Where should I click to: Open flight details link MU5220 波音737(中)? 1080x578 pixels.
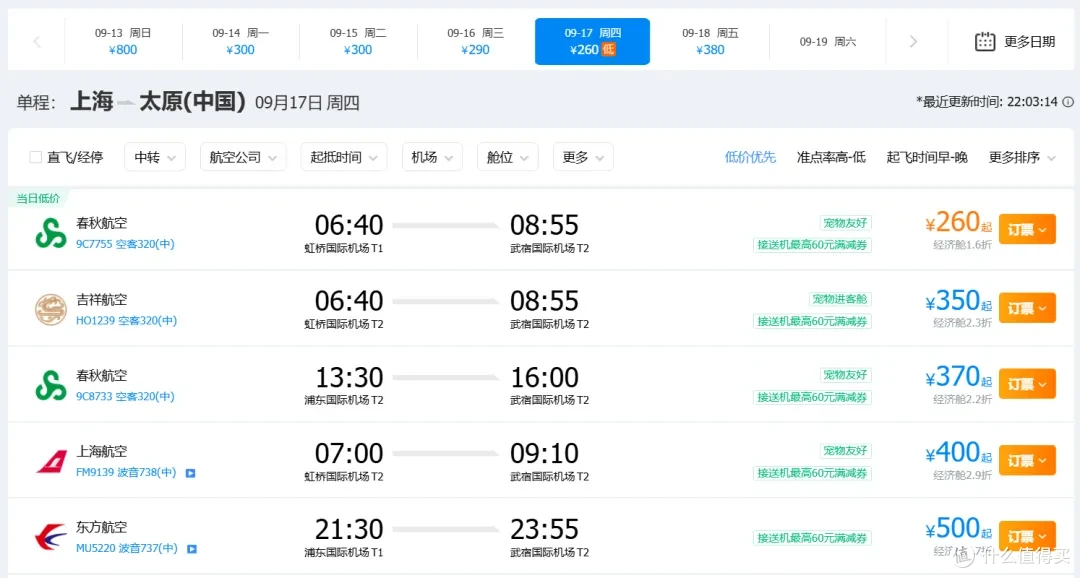click(127, 548)
